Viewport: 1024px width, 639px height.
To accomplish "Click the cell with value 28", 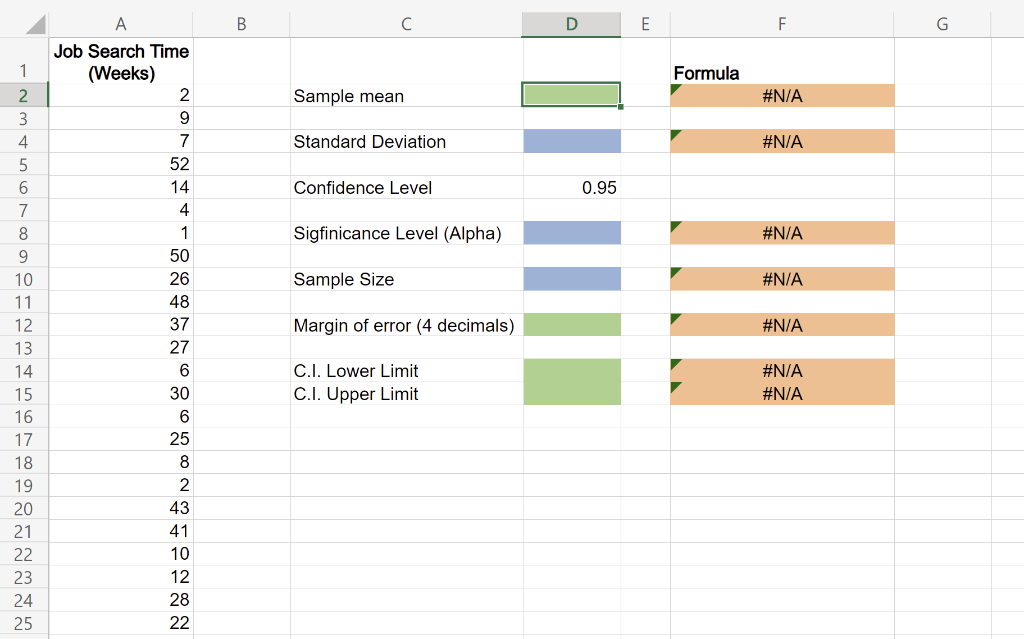I will (121, 600).
